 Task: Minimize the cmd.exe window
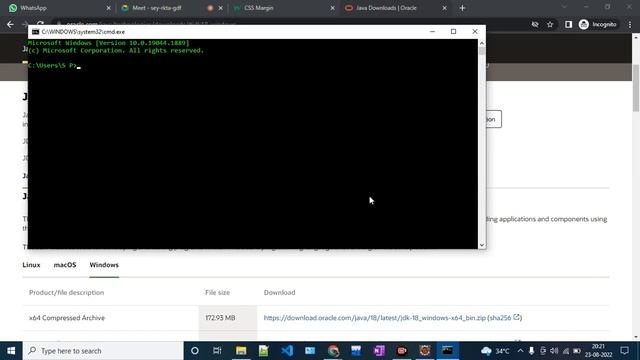(432, 31)
